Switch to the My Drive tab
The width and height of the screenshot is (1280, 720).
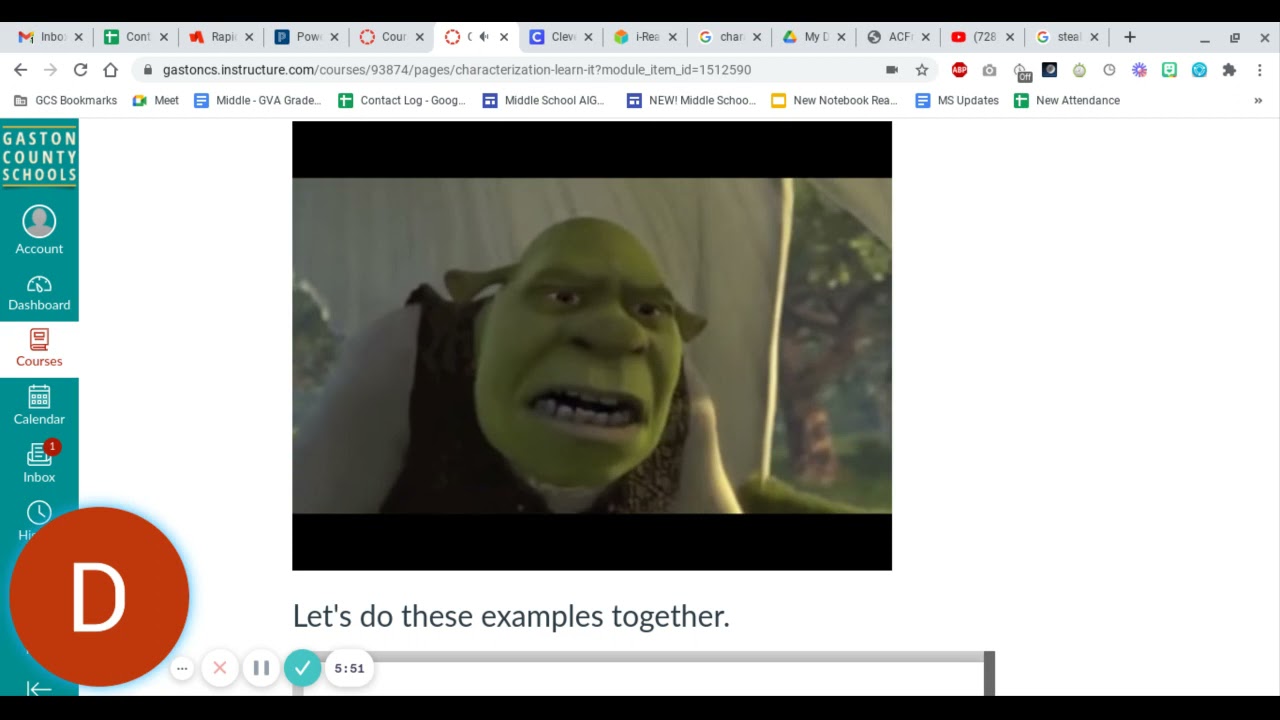coord(815,37)
